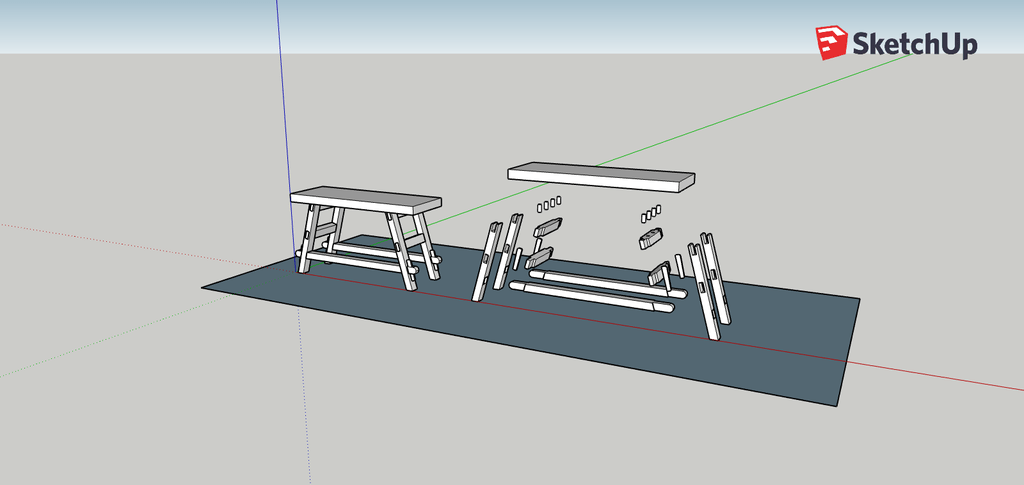Viewport: 1024px width, 485px height.
Task: Select the front right leg of assembled bench
Action: click(402, 252)
